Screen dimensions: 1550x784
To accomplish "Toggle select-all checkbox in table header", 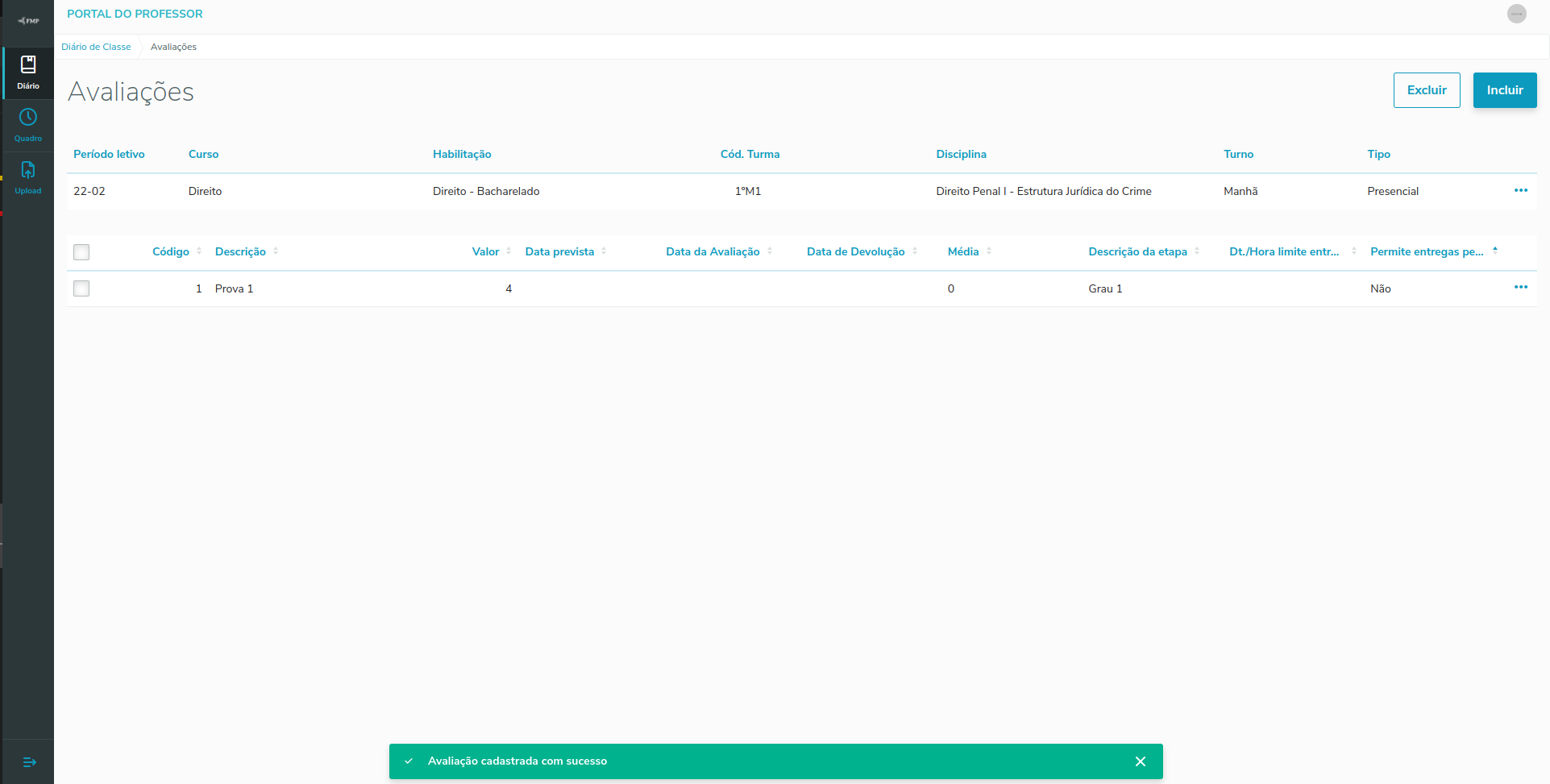I will [81, 252].
